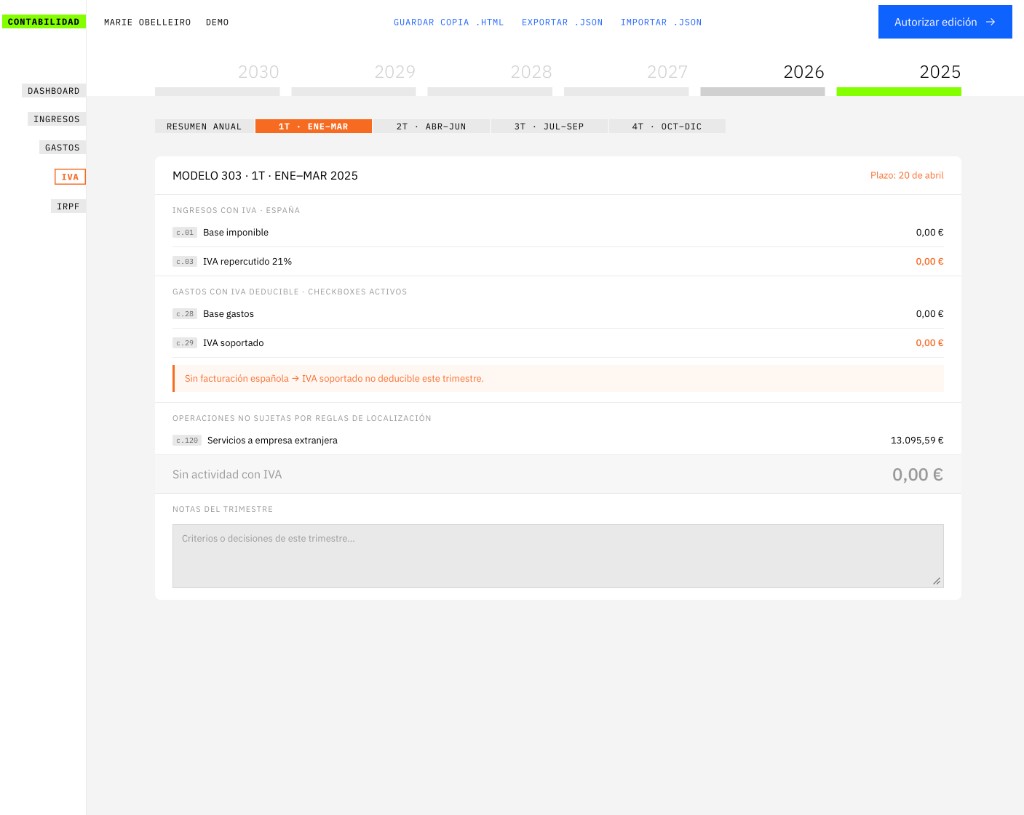
Task: Go to the Ingresos section
Action: point(57,119)
